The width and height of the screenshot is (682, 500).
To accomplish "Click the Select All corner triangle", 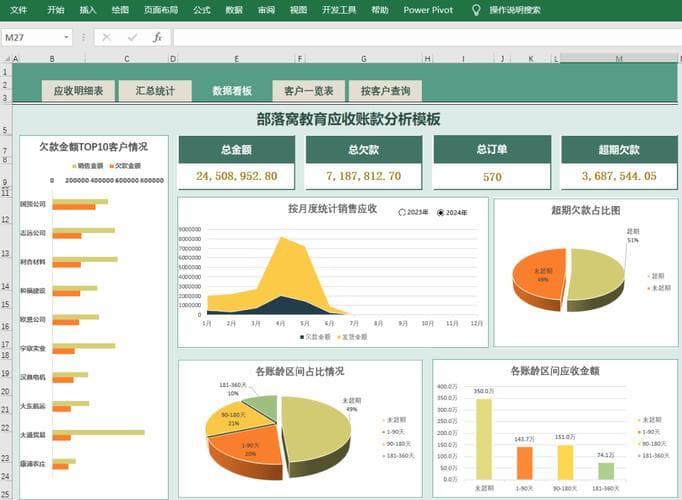I will point(7,58).
